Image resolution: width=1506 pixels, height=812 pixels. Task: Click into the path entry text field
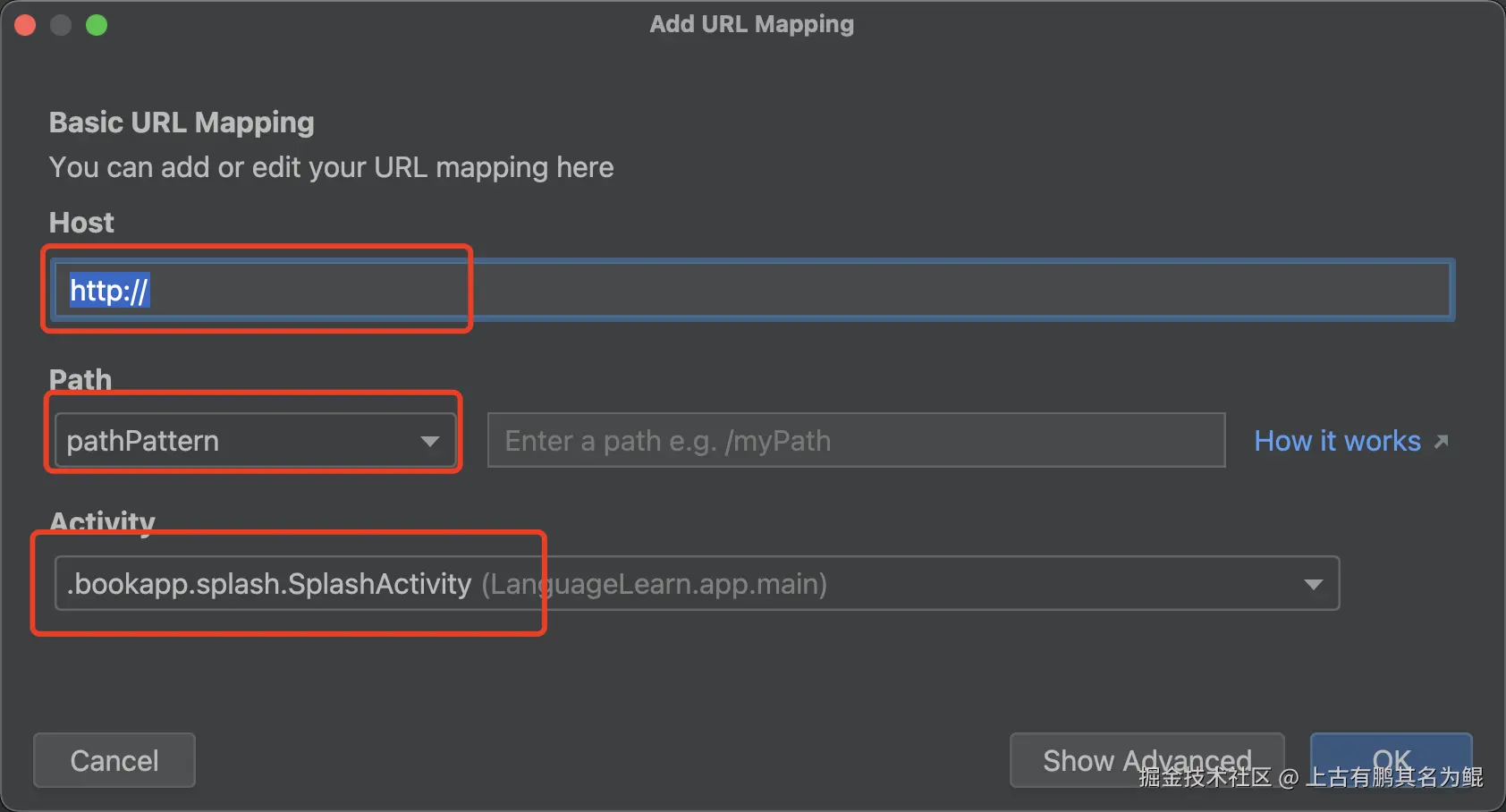855,441
